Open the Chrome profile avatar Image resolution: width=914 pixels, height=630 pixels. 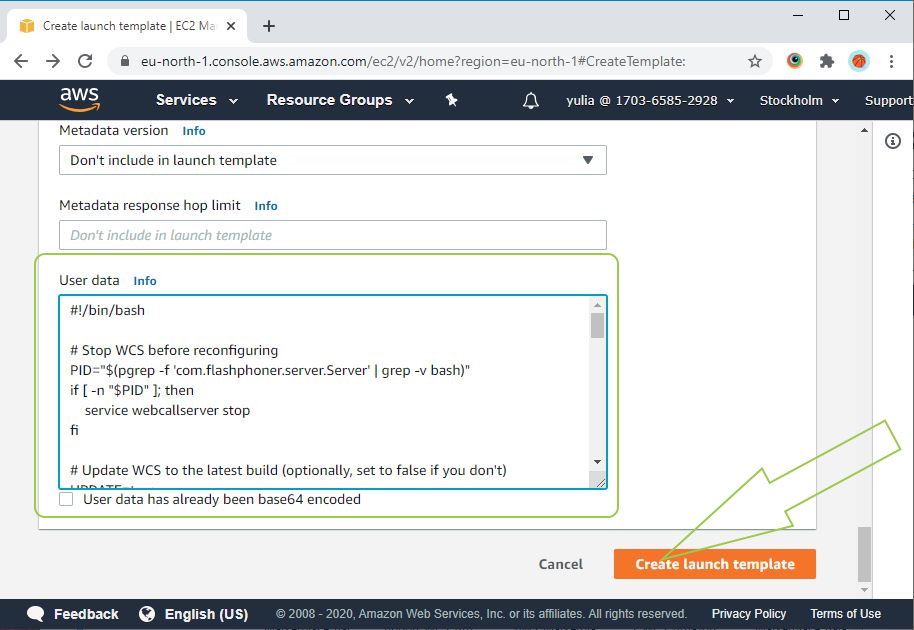859,61
